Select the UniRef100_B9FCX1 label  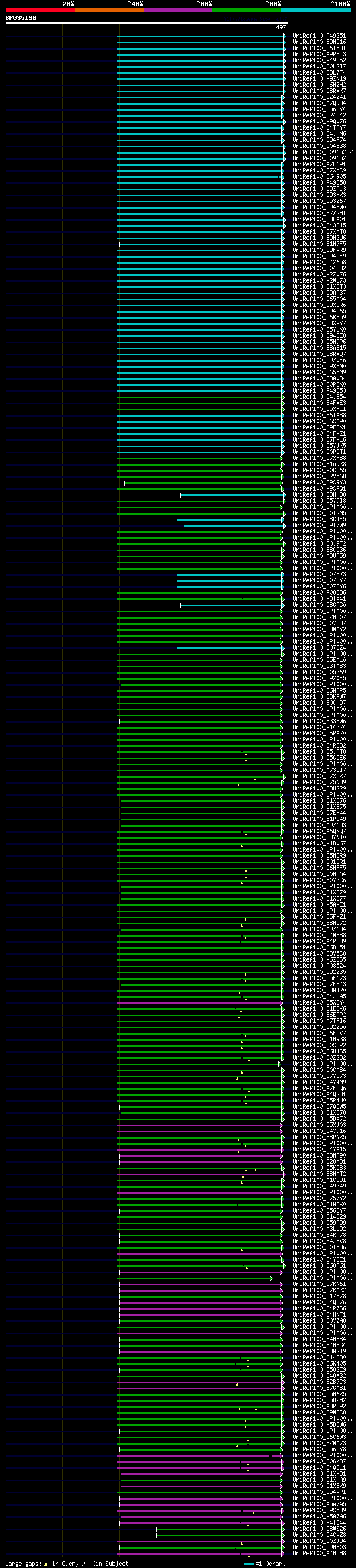click(319, 427)
